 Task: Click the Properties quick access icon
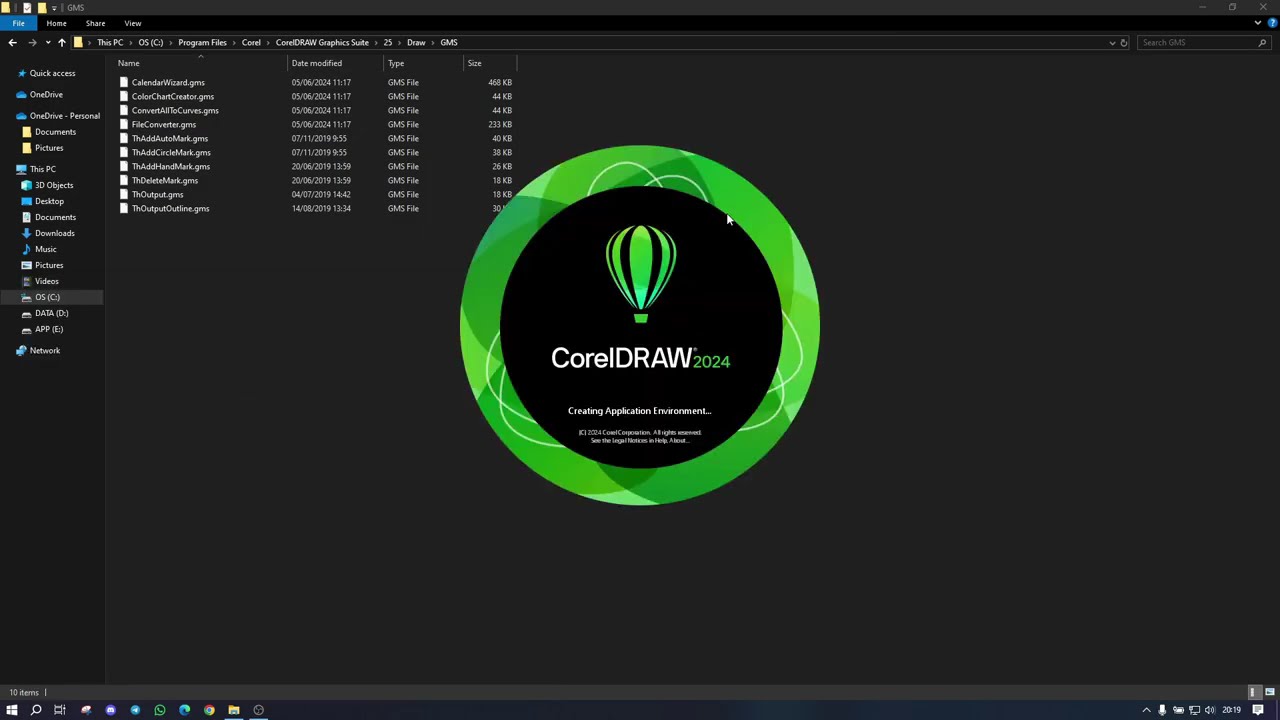click(27, 7)
